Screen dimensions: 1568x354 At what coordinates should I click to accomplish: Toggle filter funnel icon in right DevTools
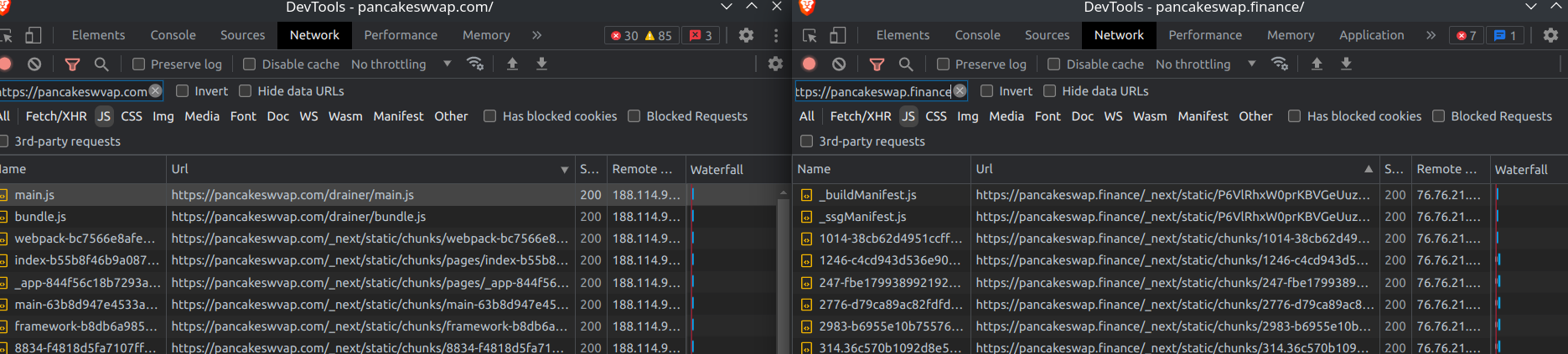pyautogui.click(x=877, y=64)
